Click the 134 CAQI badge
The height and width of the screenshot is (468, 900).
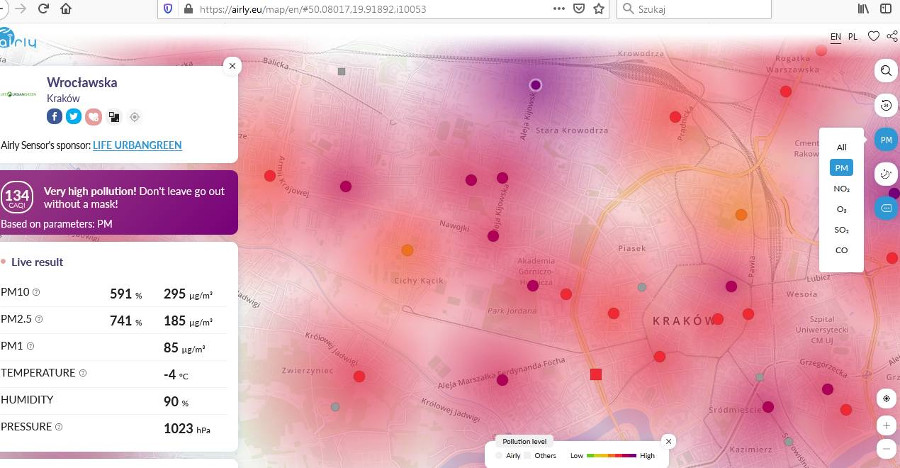(17, 198)
